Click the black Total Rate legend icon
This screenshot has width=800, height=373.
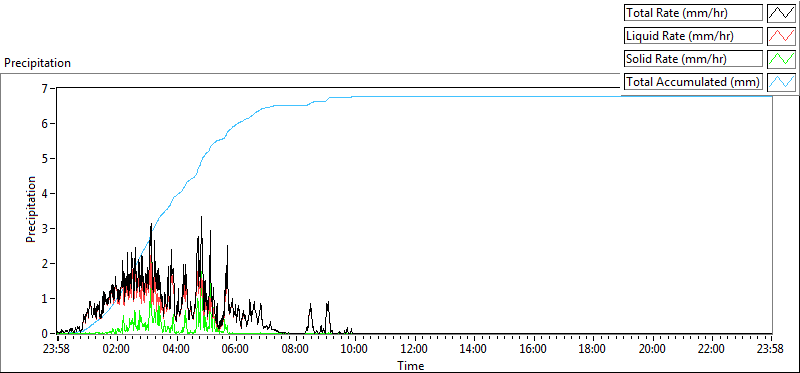point(781,13)
